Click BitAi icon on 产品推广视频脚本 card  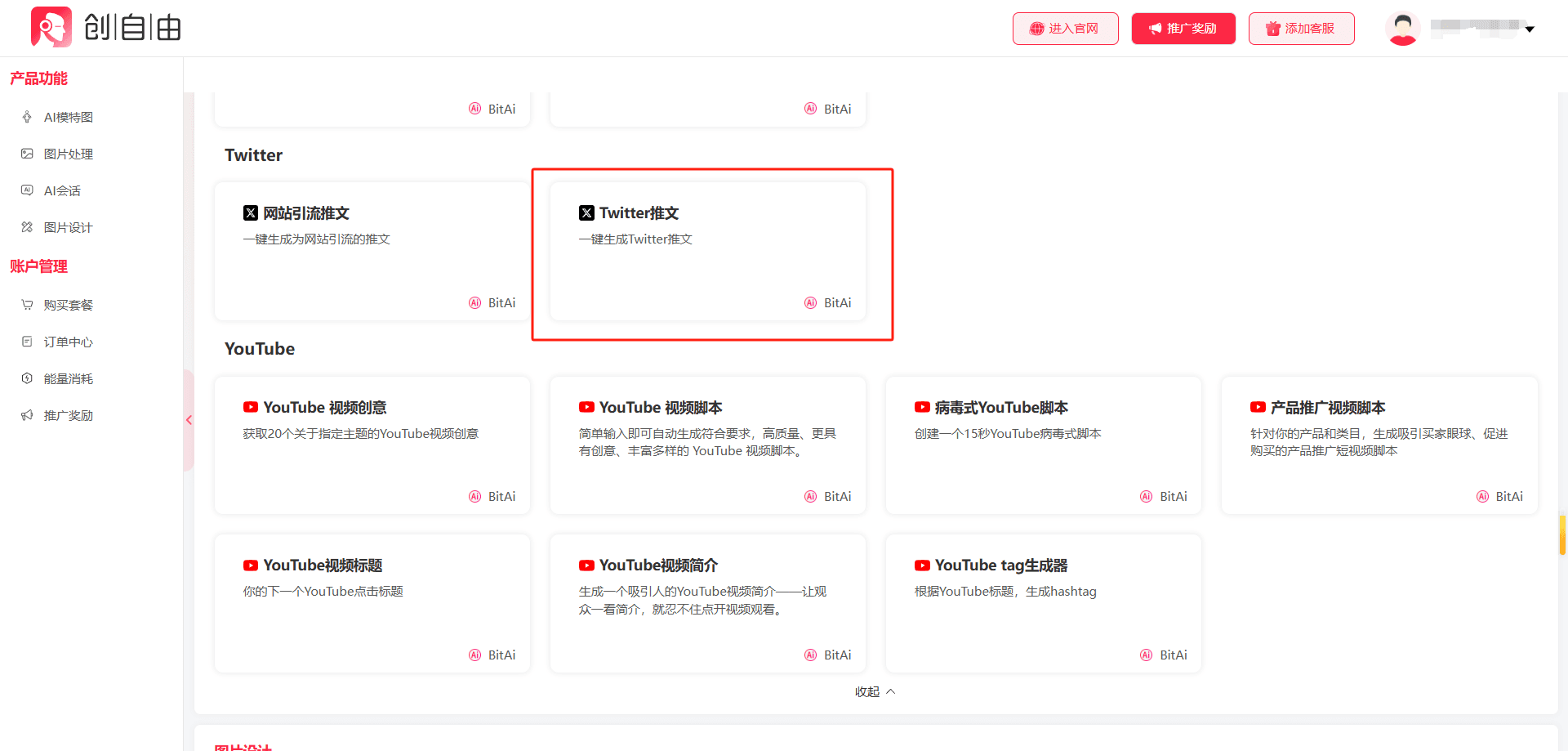(1482, 496)
